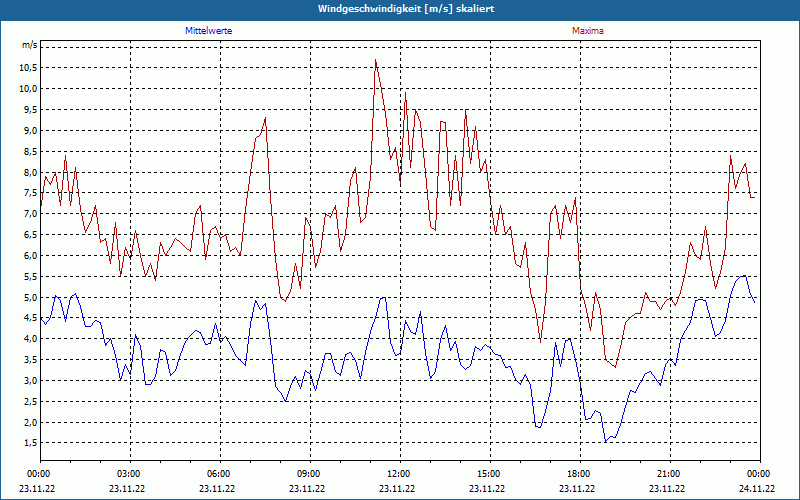Screen dimensions: 800x500
Task: Click the 23.11.22 date under 12:00
Action: [397, 488]
